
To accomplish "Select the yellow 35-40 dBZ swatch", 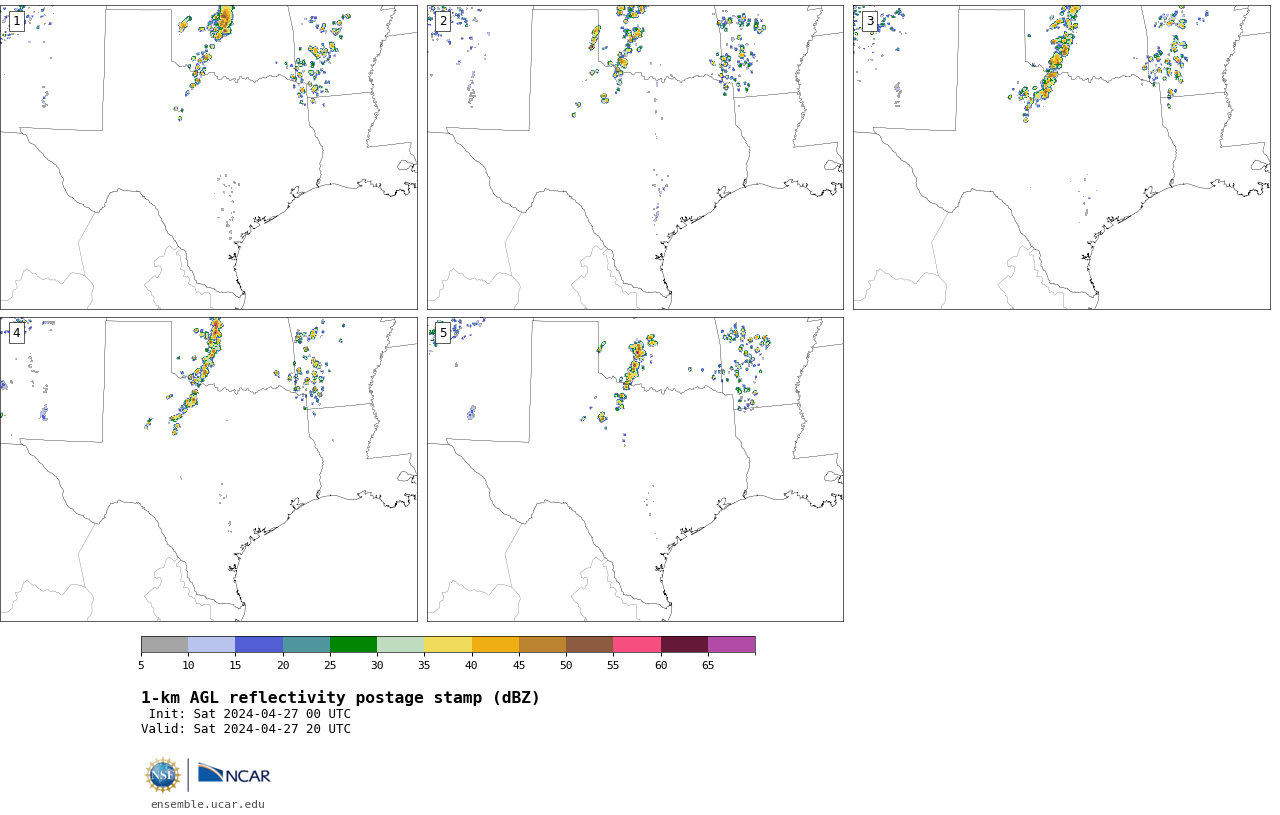I will click(448, 644).
